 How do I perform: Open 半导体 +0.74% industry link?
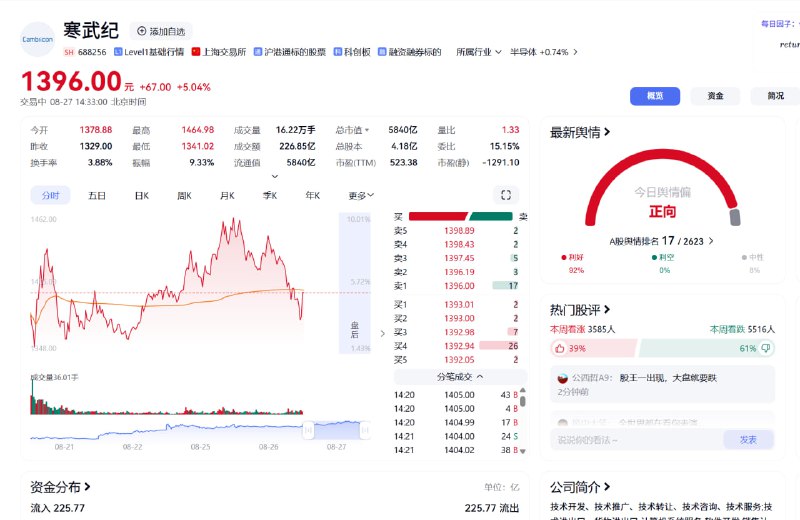tap(544, 52)
